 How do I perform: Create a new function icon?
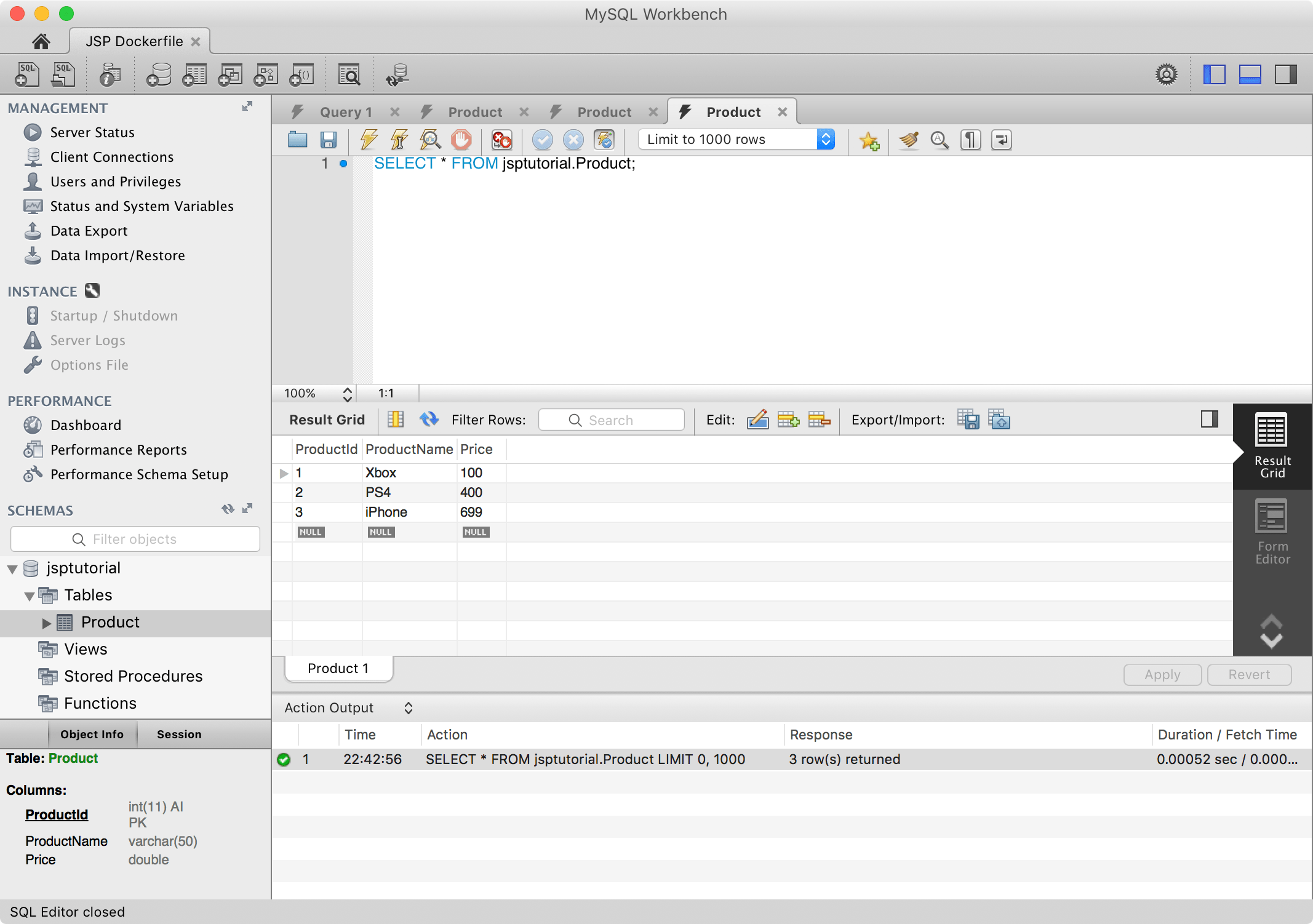301,75
